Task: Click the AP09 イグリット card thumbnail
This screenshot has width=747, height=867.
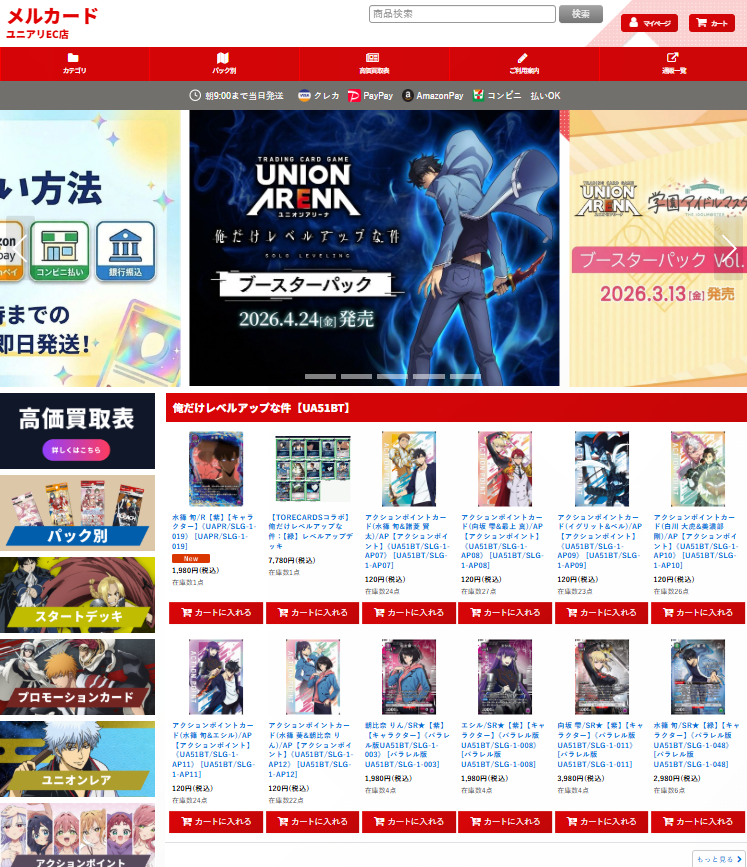Action: coord(602,469)
